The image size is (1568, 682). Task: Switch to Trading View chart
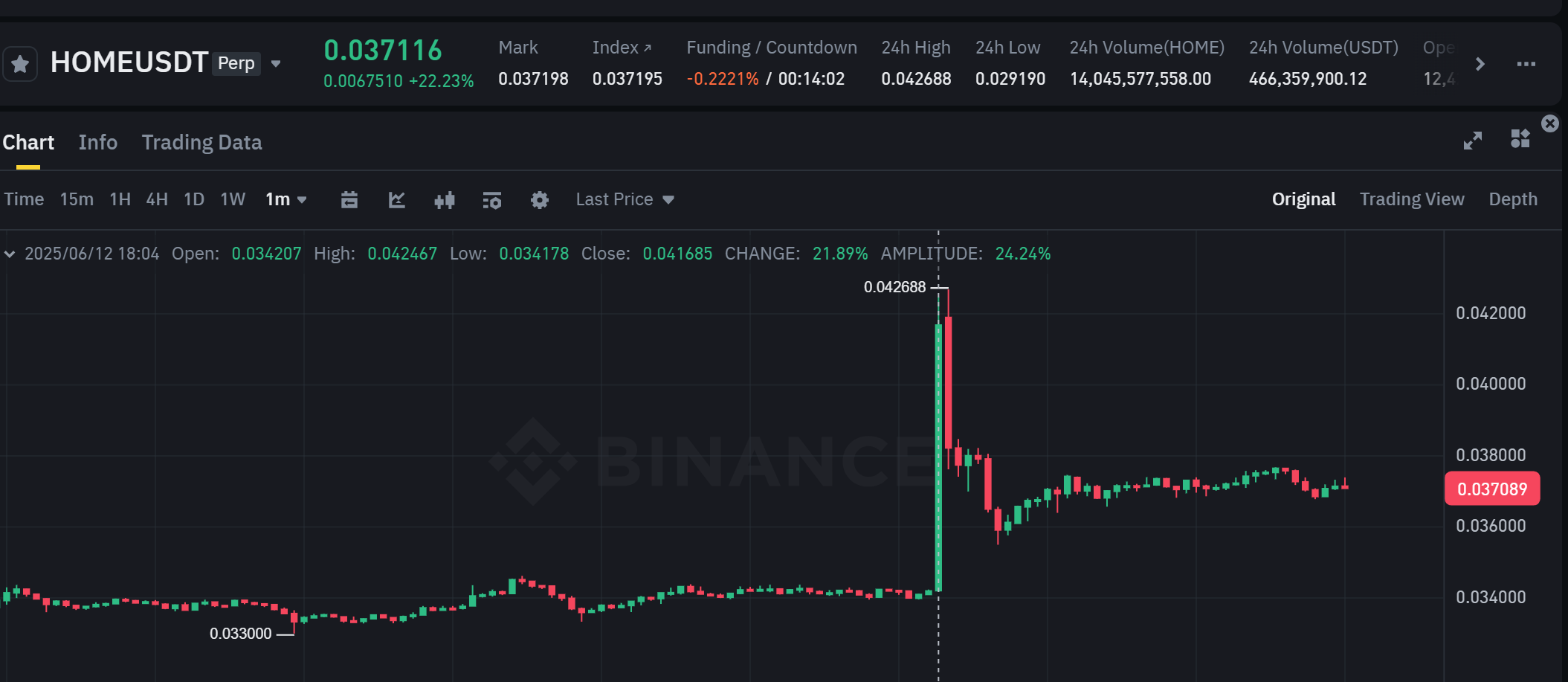1412,199
